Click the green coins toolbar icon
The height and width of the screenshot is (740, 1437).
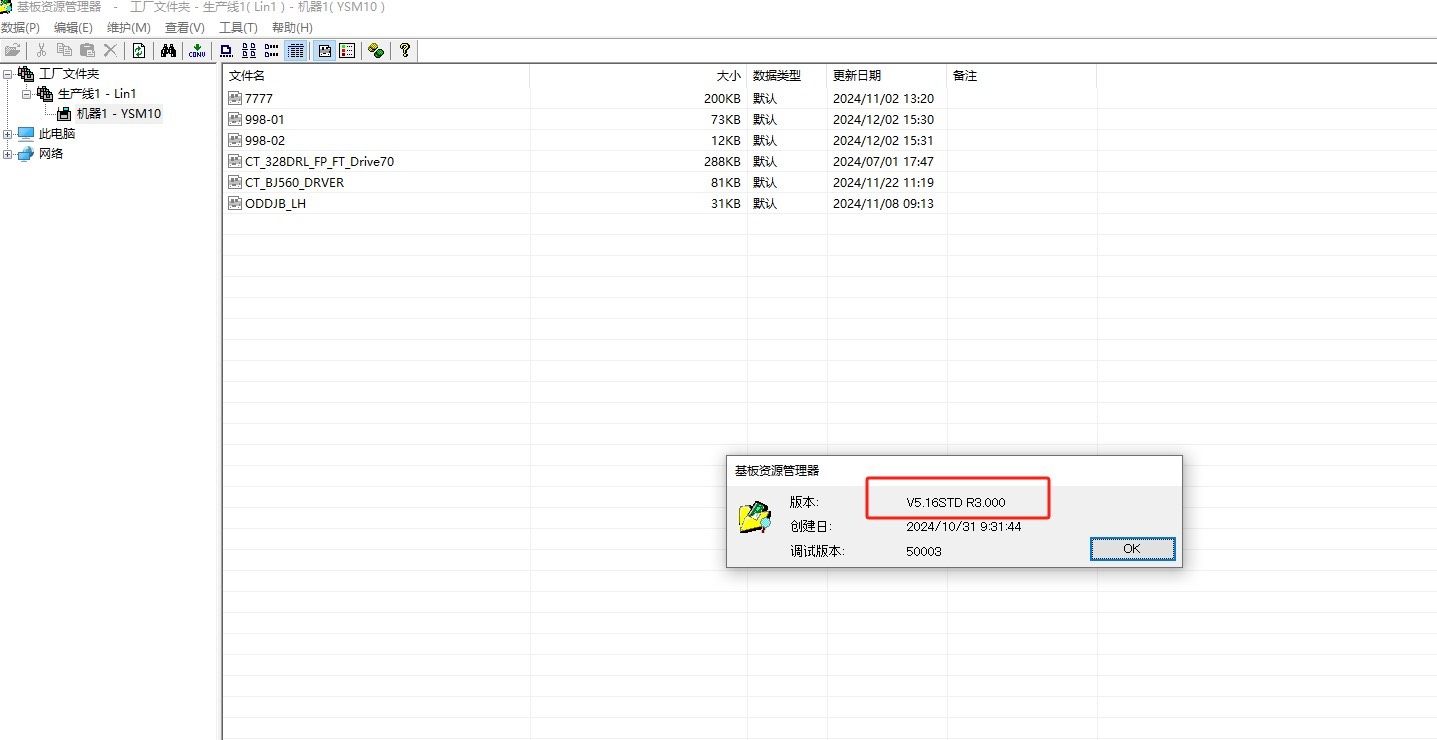coord(376,50)
